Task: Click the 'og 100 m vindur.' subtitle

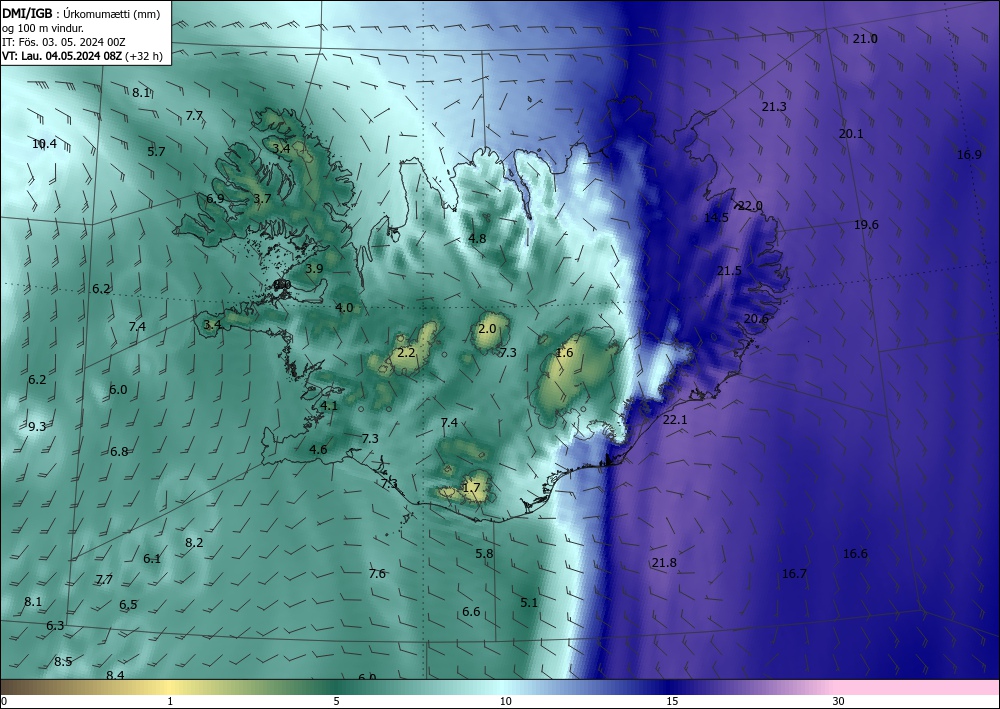Action: pos(43,28)
